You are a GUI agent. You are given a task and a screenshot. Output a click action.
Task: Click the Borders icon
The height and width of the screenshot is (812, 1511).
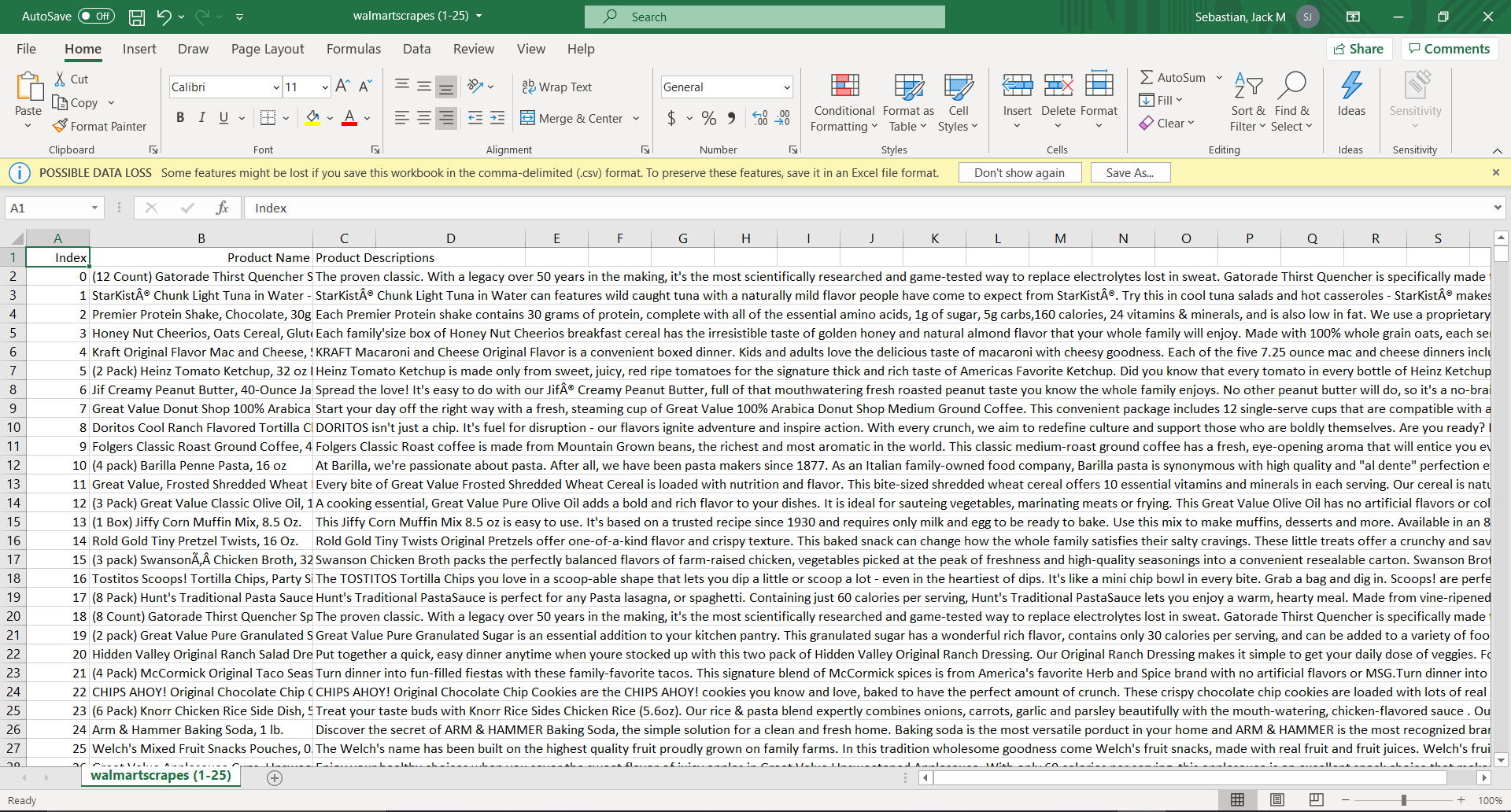pyautogui.click(x=268, y=118)
